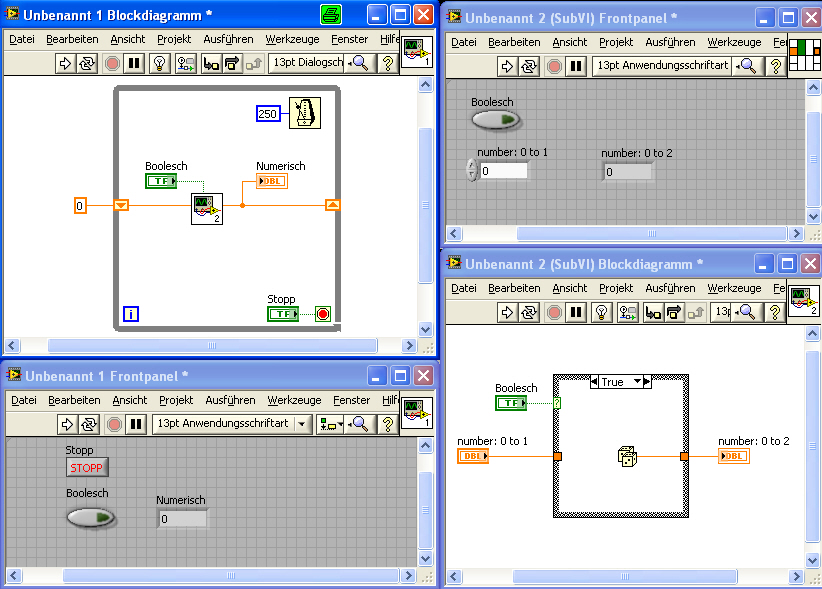The height and width of the screenshot is (589, 822).
Task: Click Numerisch indicator field on Unbenannt 1 Frontpanel
Action: (183, 519)
